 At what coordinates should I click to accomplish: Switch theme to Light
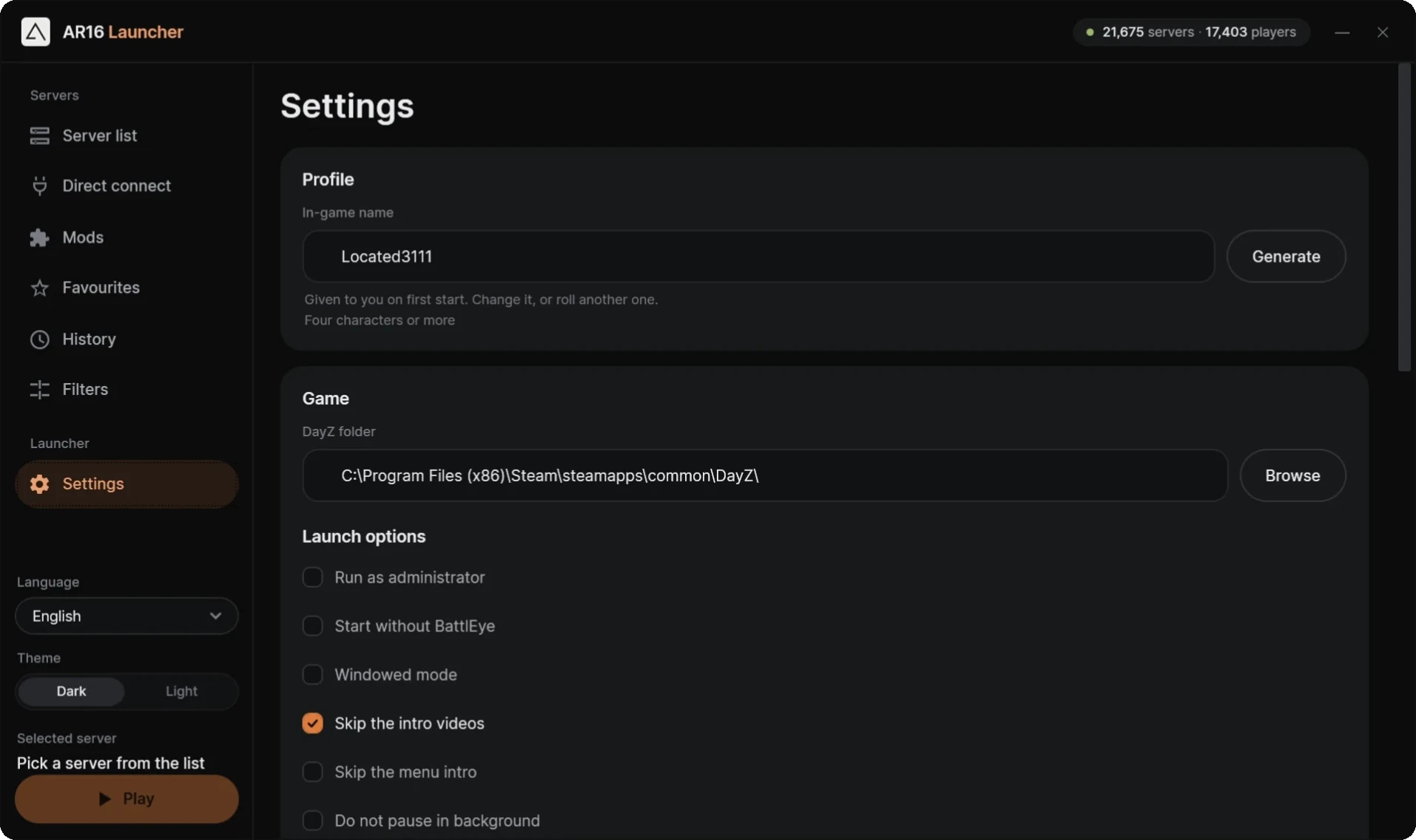[x=181, y=691]
